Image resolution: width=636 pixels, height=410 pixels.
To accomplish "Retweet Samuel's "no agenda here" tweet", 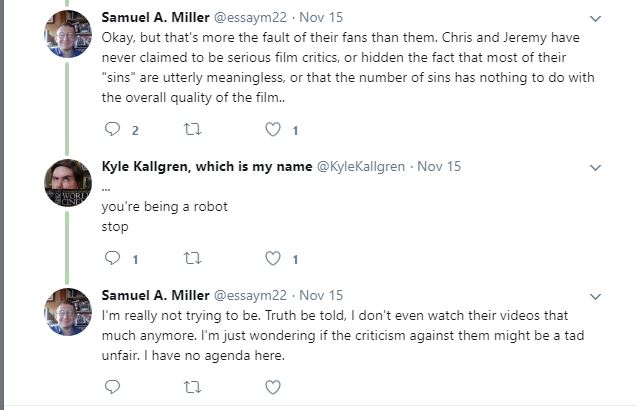I will click(x=192, y=387).
